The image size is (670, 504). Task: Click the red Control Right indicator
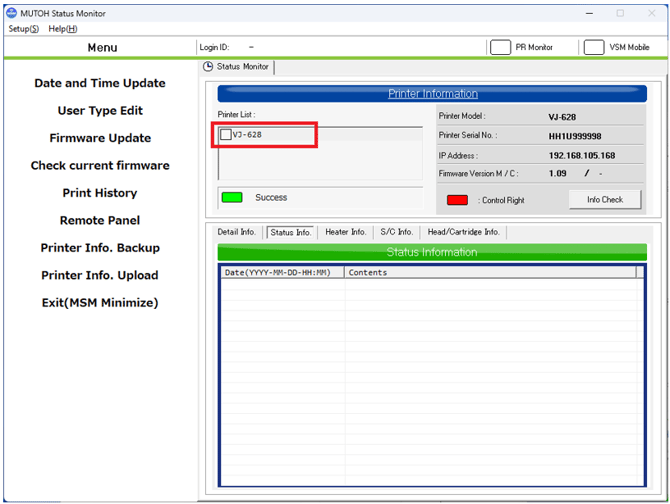(x=457, y=200)
